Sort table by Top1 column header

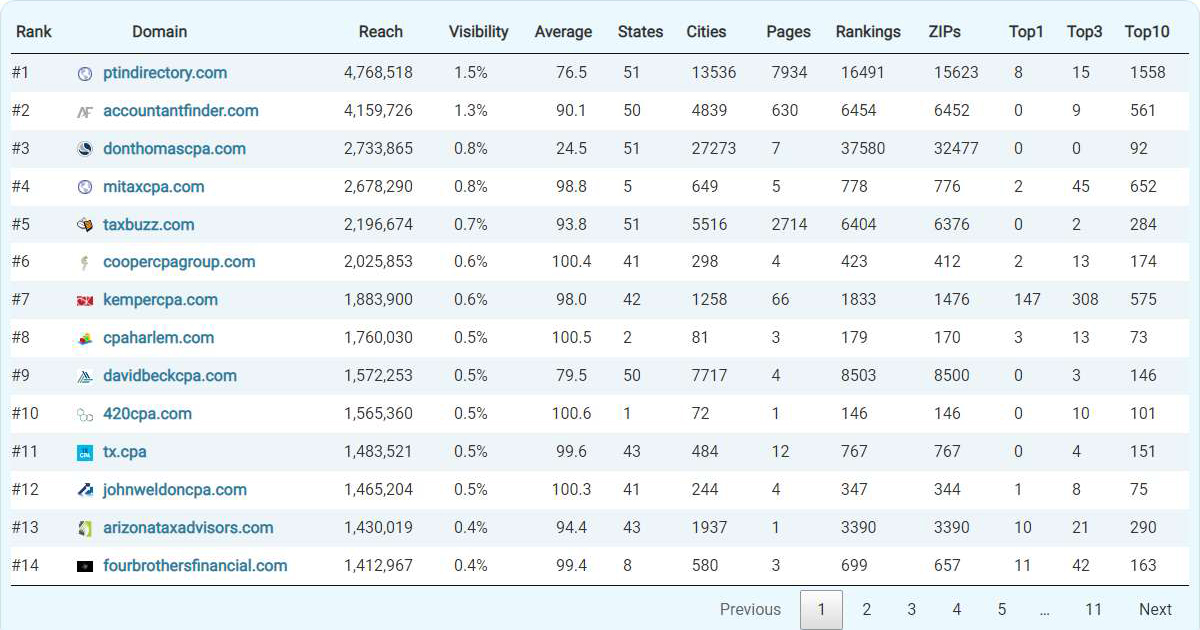pyautogui.click(x=1026, y=32)
